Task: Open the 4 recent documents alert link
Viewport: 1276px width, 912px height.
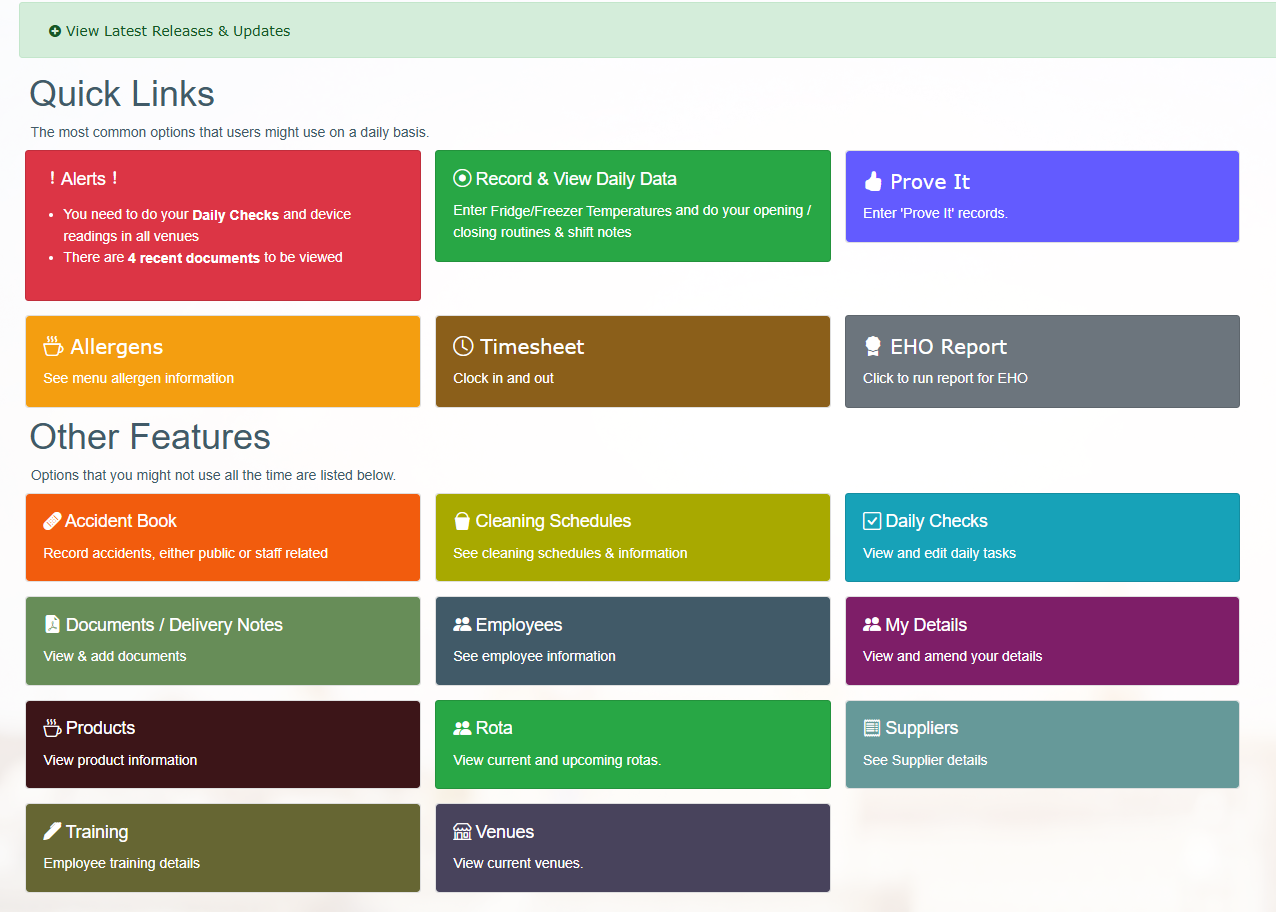Action: pyautogui.click(x=194, y=258)
